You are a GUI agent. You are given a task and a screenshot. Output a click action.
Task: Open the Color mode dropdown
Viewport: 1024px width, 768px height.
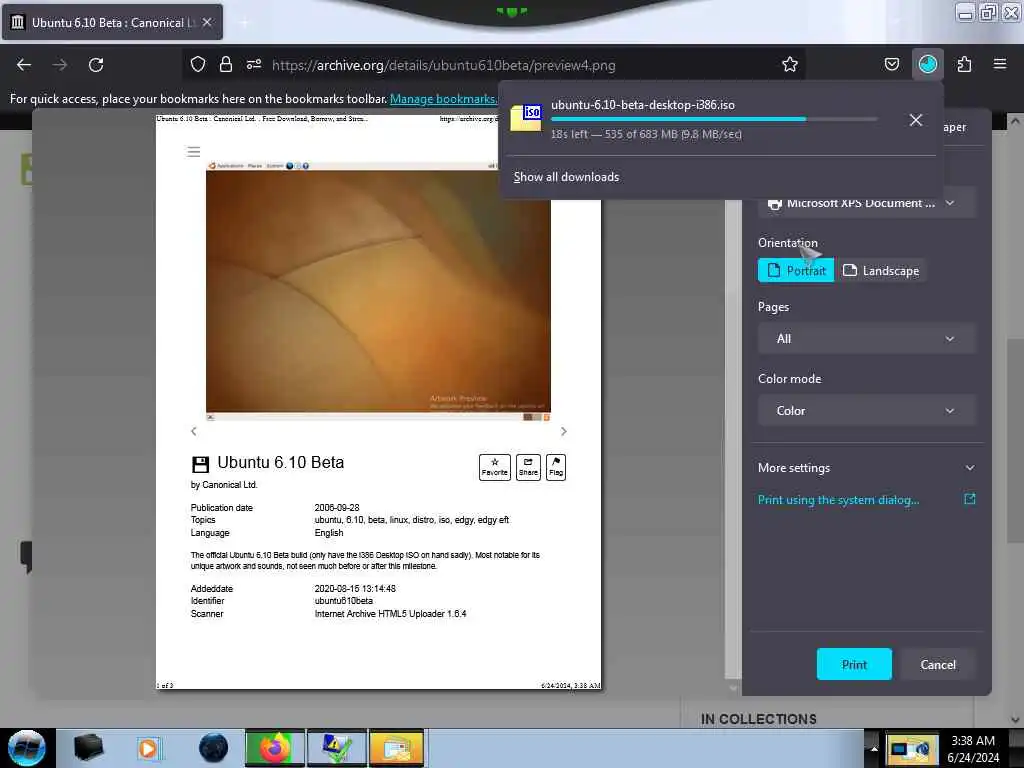tap(866, 411)
